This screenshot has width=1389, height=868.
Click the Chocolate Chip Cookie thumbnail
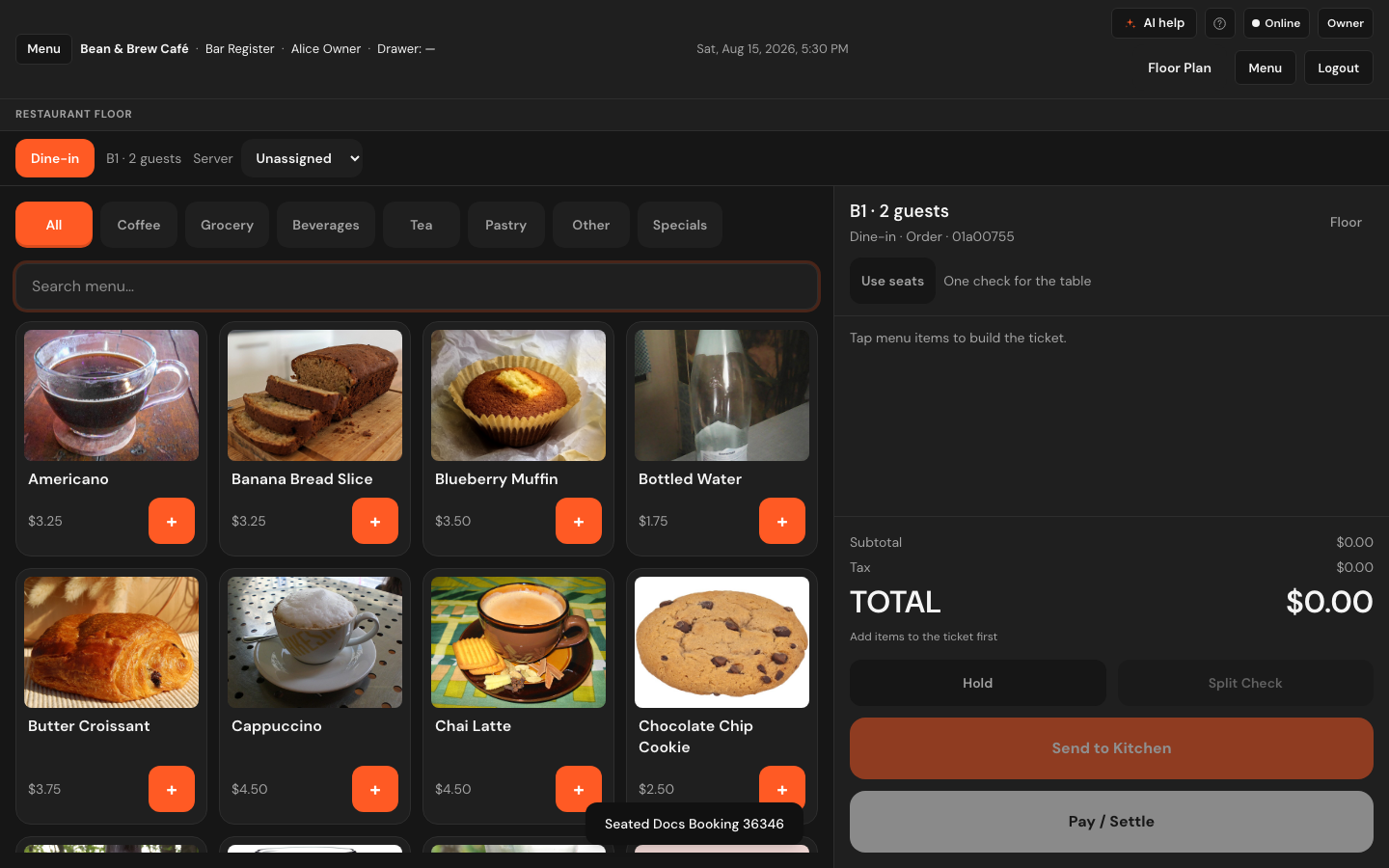[x=722, y=642]
